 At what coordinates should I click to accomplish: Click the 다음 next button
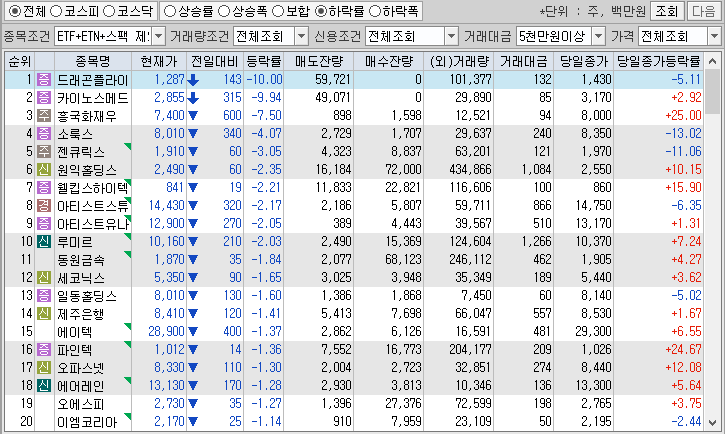[x=704, y=11]
